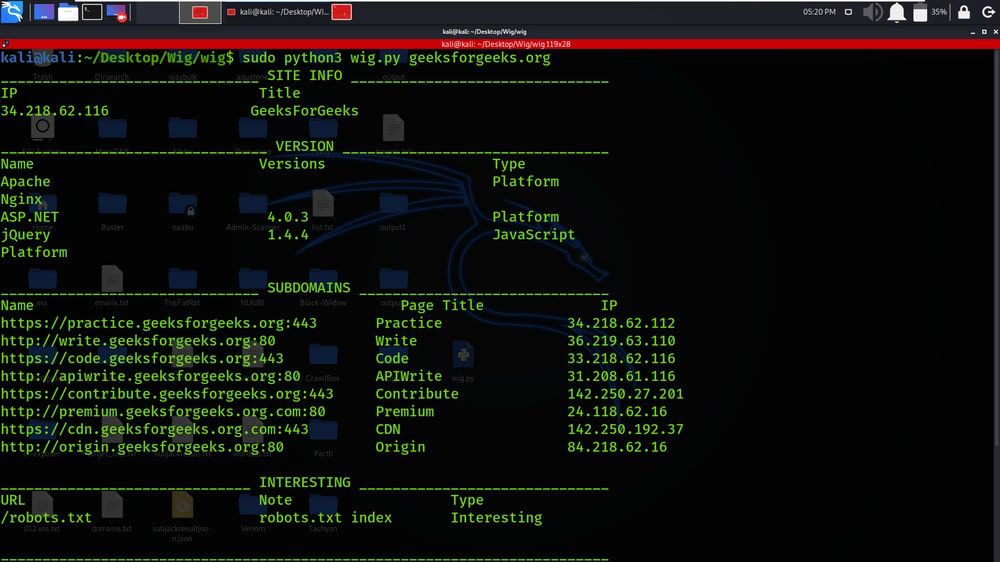This screenshot has width=1000, height=562.
Task: Lock the screen with padlock icon
Action: point(964,12)
